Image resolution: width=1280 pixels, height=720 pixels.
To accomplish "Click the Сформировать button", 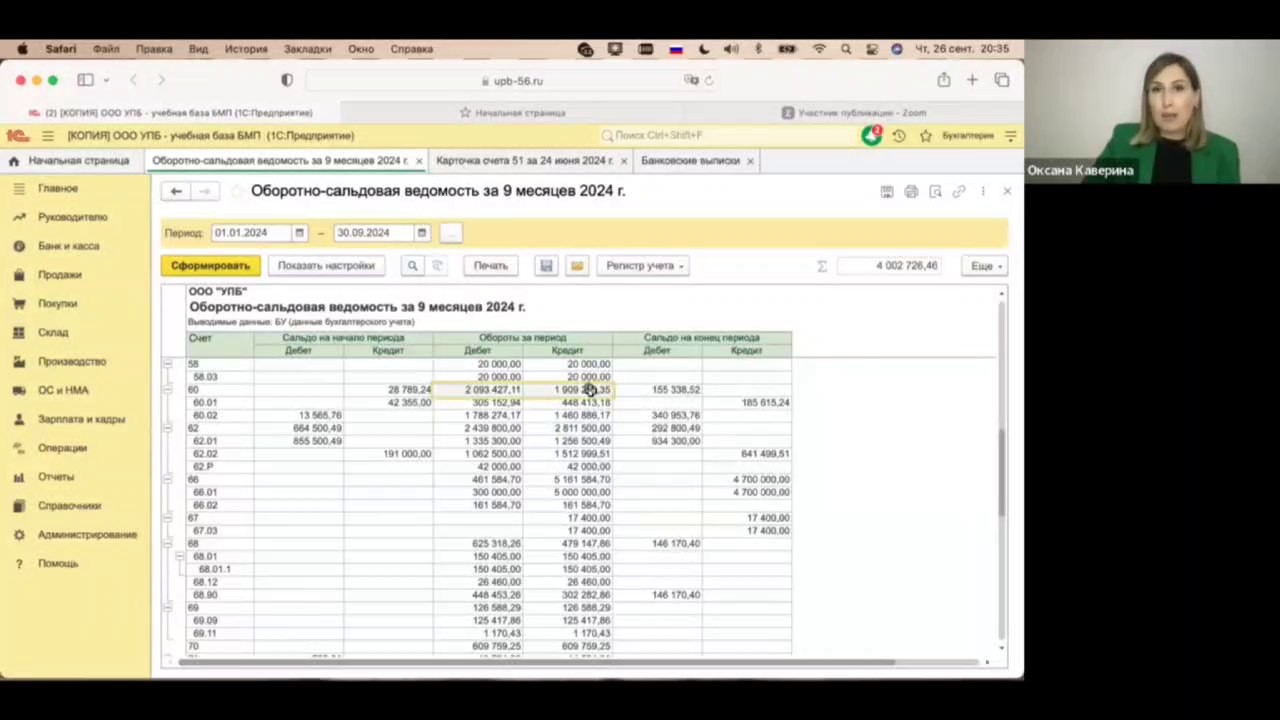I will pyautogui.click(x=210, y=266).
